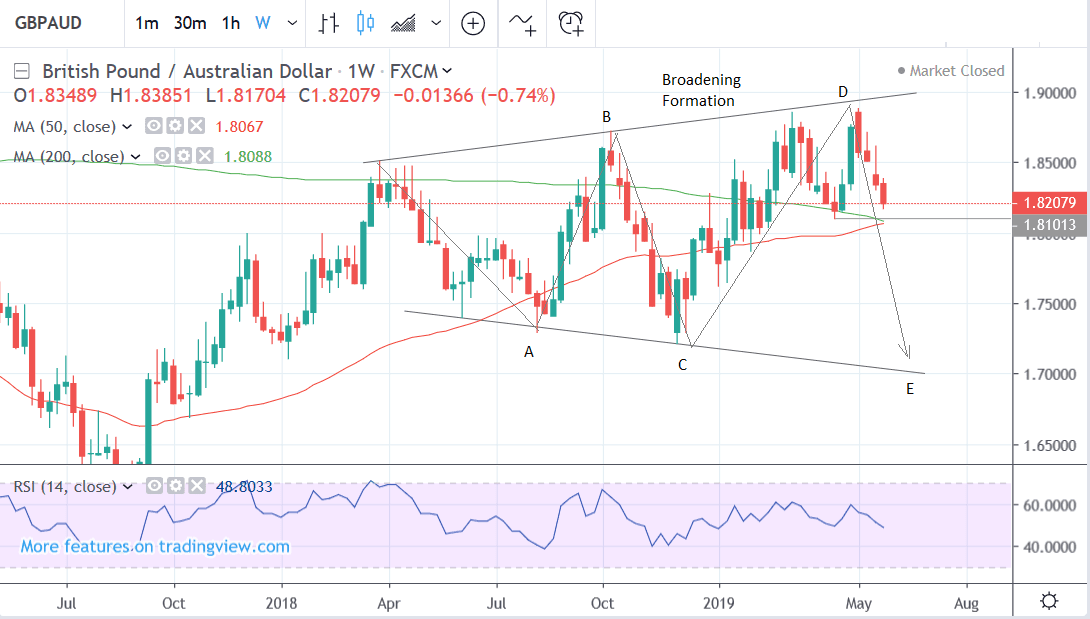Select the Bars chart style icon
Screen dimensions: 1090x619
pyautogui.click(x=328, y=23)
